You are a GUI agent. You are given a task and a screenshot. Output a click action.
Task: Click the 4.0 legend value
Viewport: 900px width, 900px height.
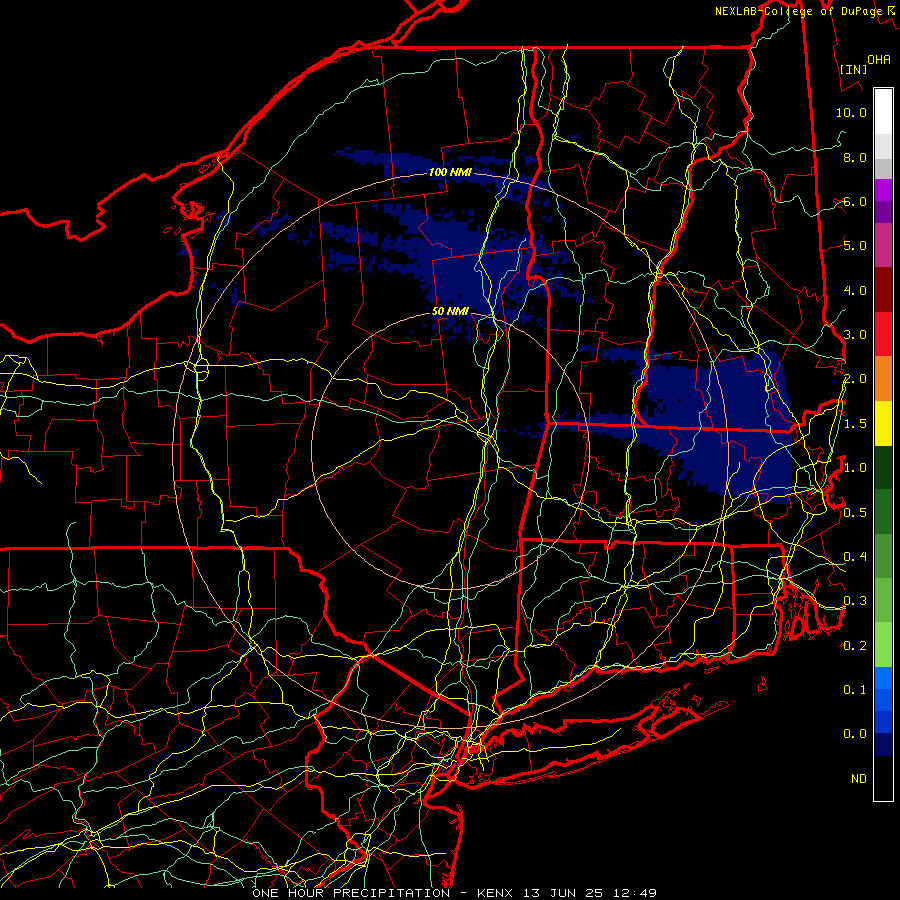(x=855, y=290)
